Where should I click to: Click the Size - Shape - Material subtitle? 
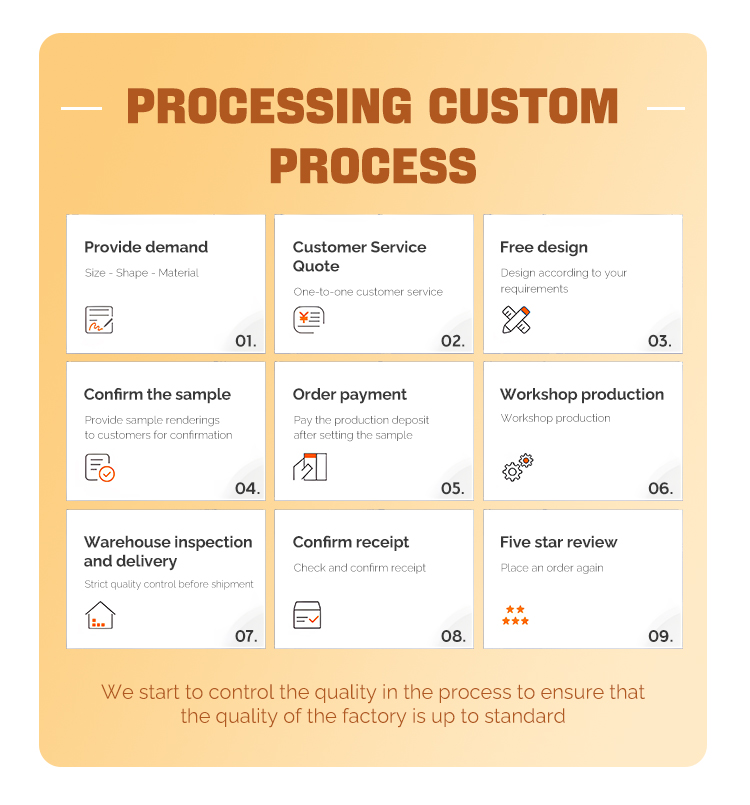141,273
